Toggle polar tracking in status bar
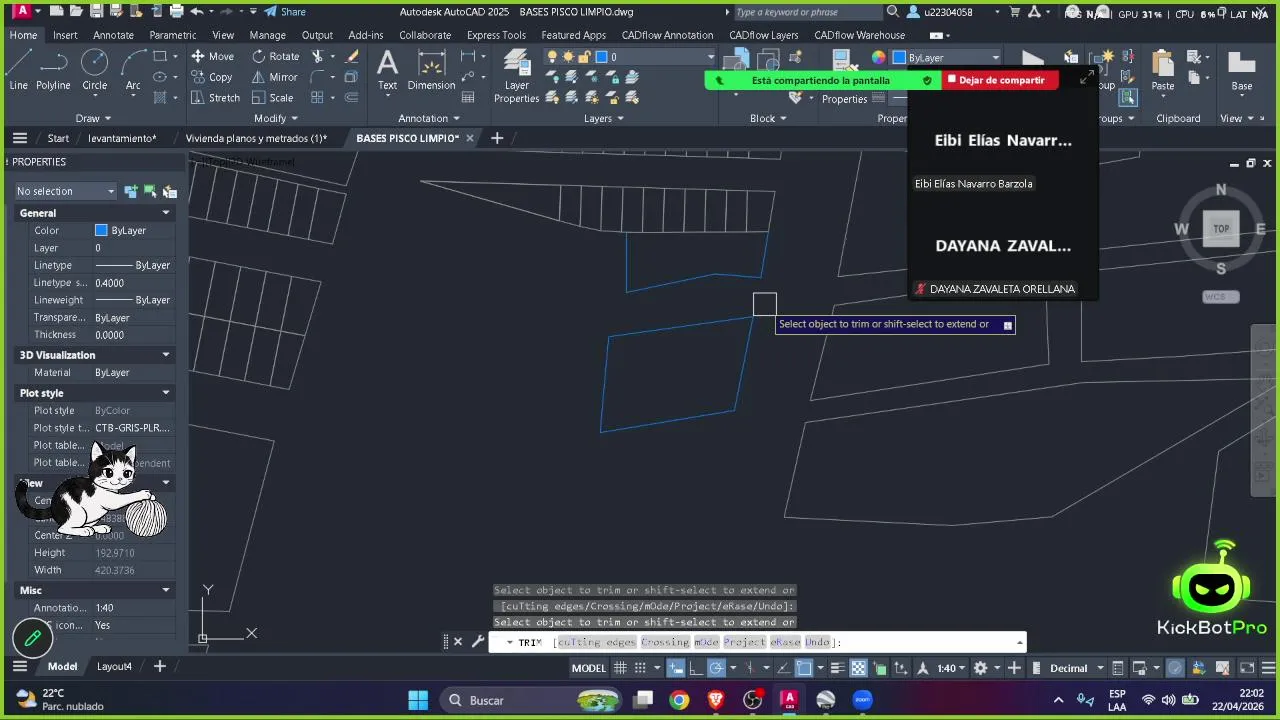 click(716, 668)
